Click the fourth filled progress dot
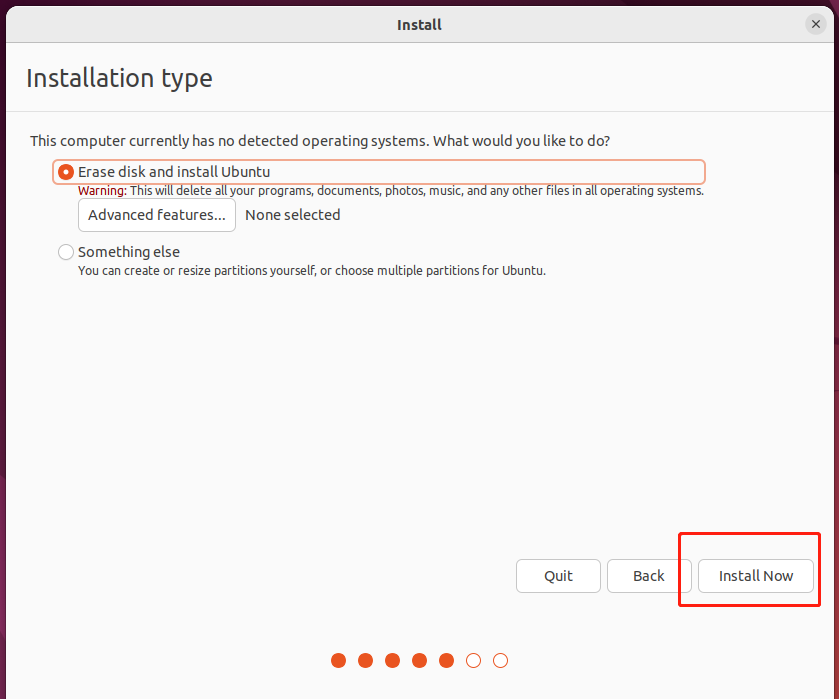Screen dimensions: 839x699 (419, 660)
